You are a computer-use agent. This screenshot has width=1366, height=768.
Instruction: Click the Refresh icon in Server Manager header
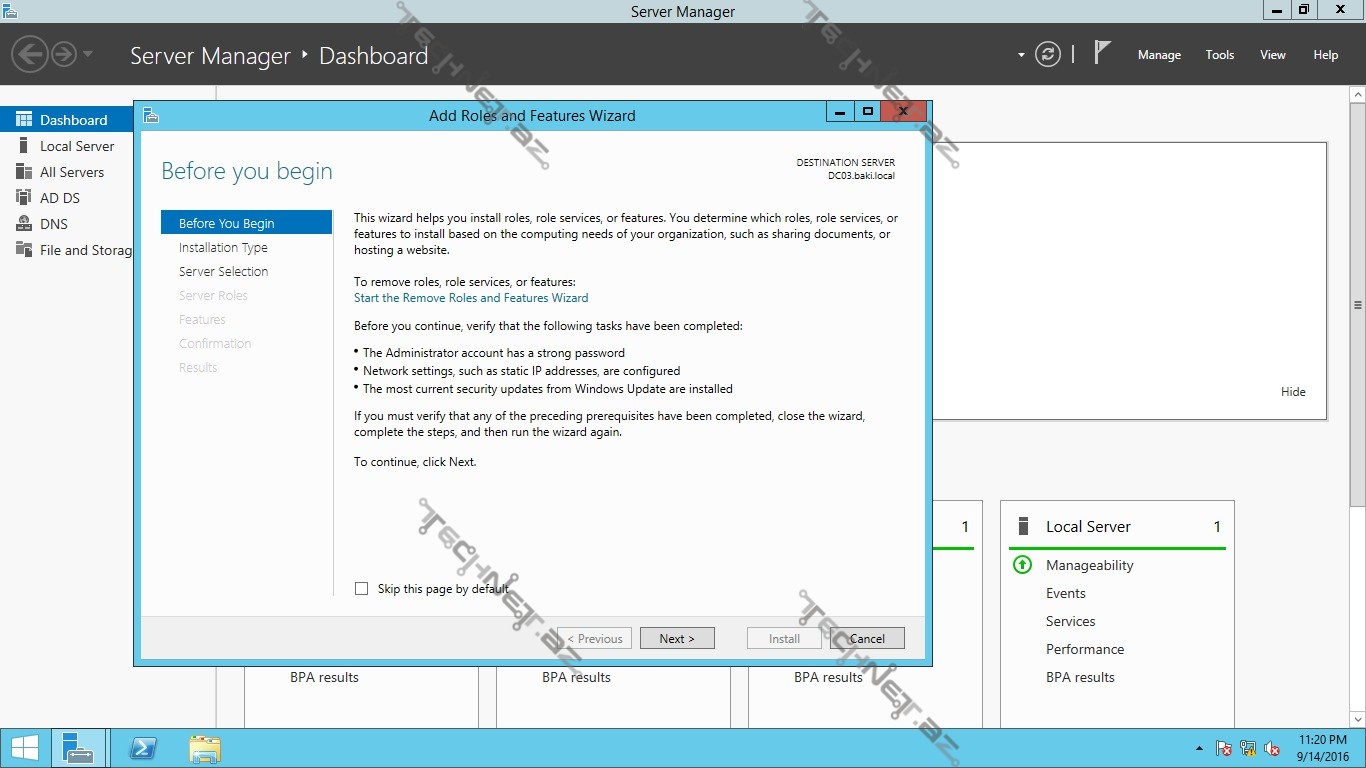[1047, 55]
